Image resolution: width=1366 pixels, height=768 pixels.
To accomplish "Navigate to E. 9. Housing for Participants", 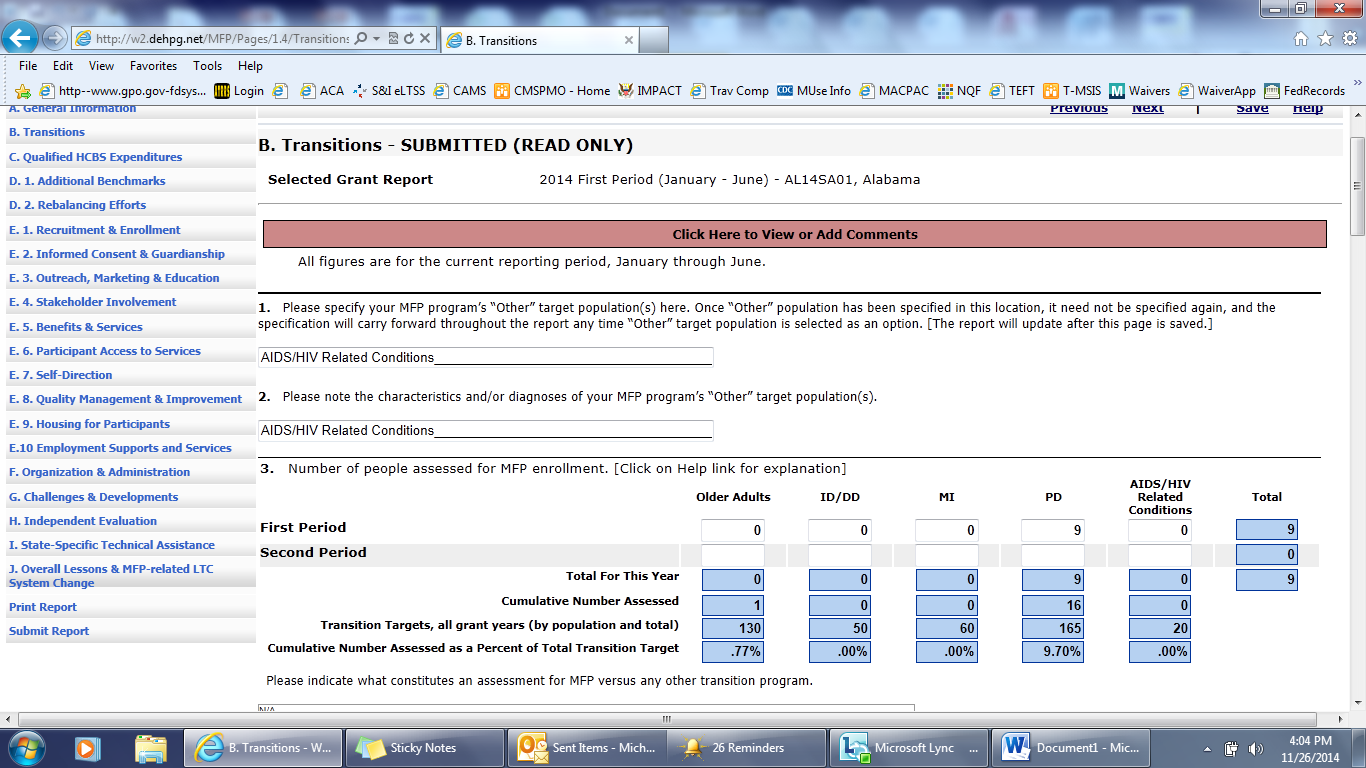I will (89, 424).
